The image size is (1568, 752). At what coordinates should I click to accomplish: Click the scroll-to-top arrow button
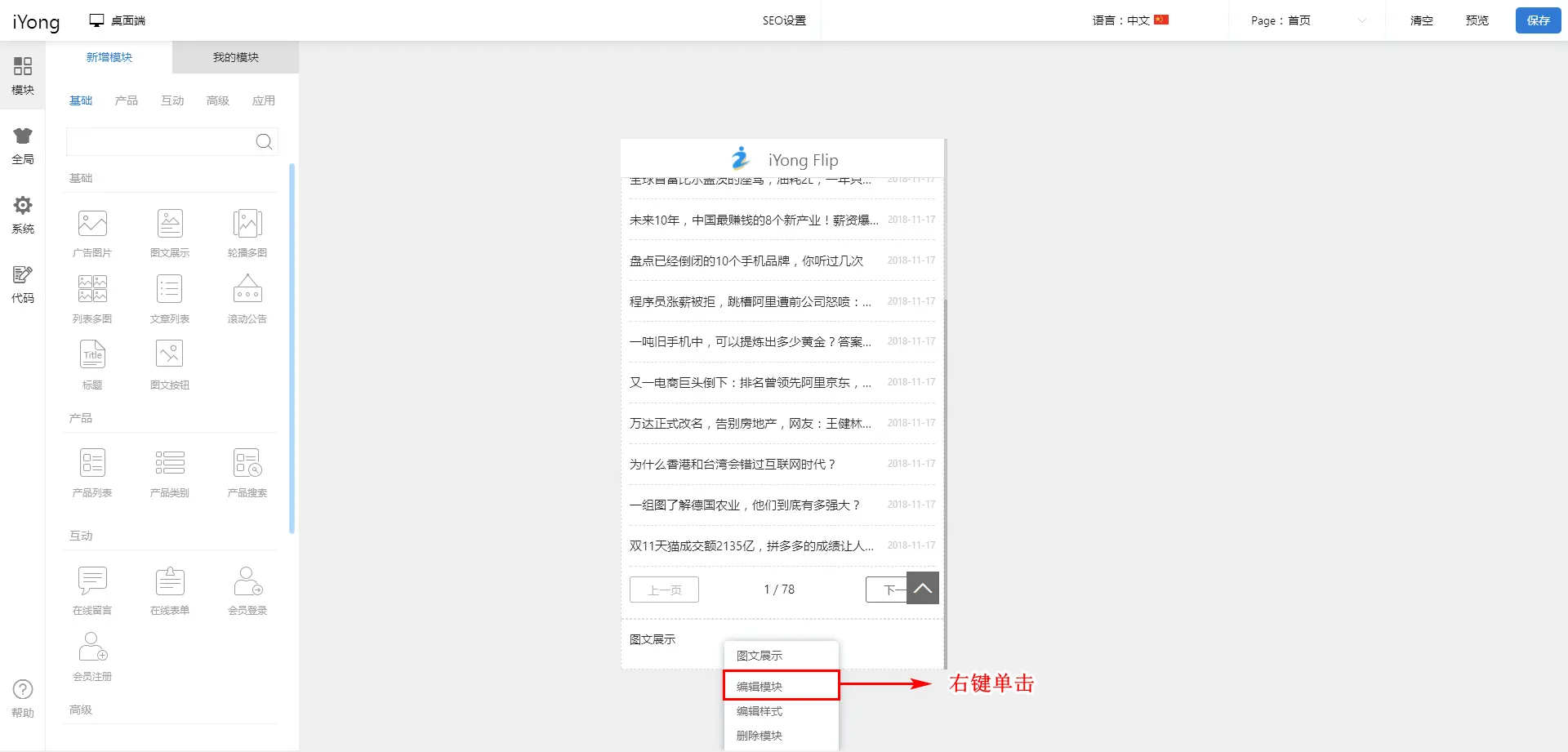pyautogui.click(x=923, y=588)
